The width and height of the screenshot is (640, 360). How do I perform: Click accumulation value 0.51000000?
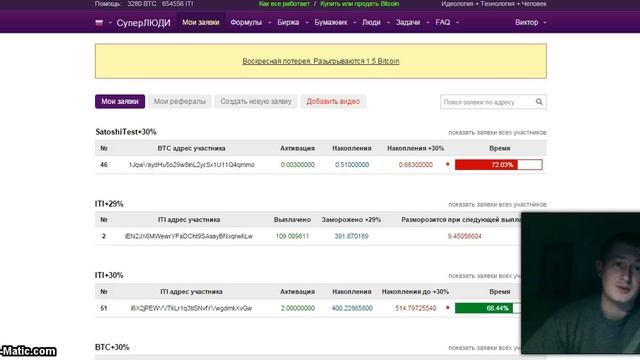(352, 165)
